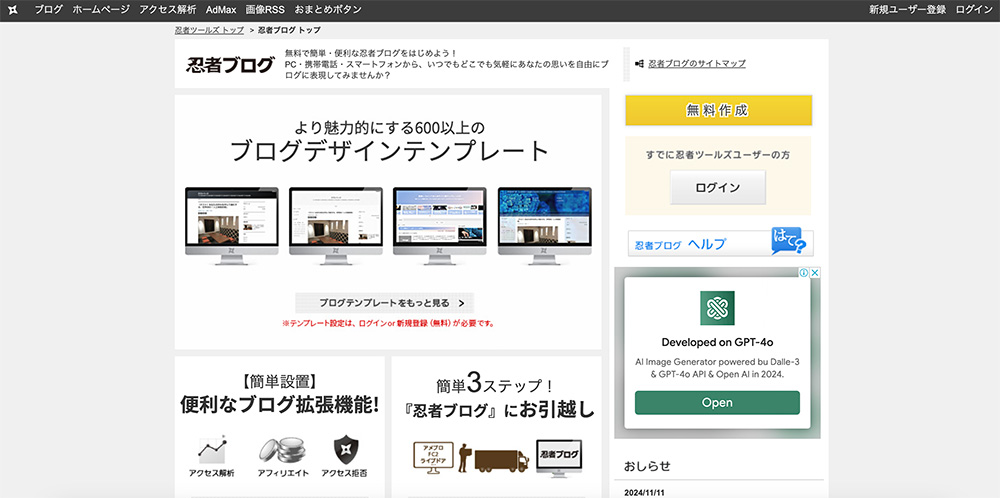1000x498 pixels.
Task: Click the sitemap tree icon
Action: (x=640, y=64)
